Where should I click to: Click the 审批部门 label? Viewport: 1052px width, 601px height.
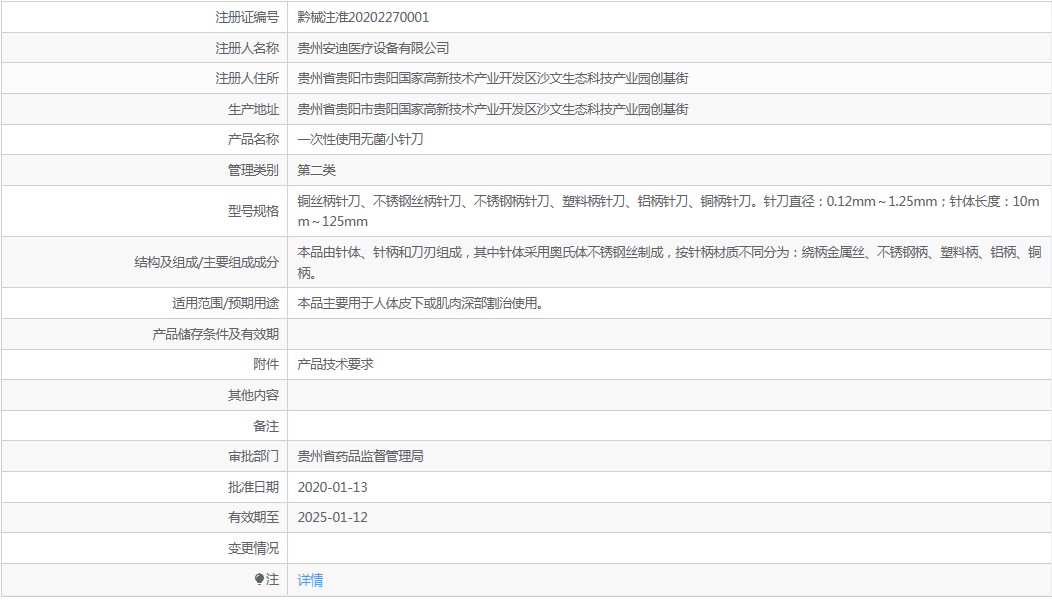coord(254,456)
